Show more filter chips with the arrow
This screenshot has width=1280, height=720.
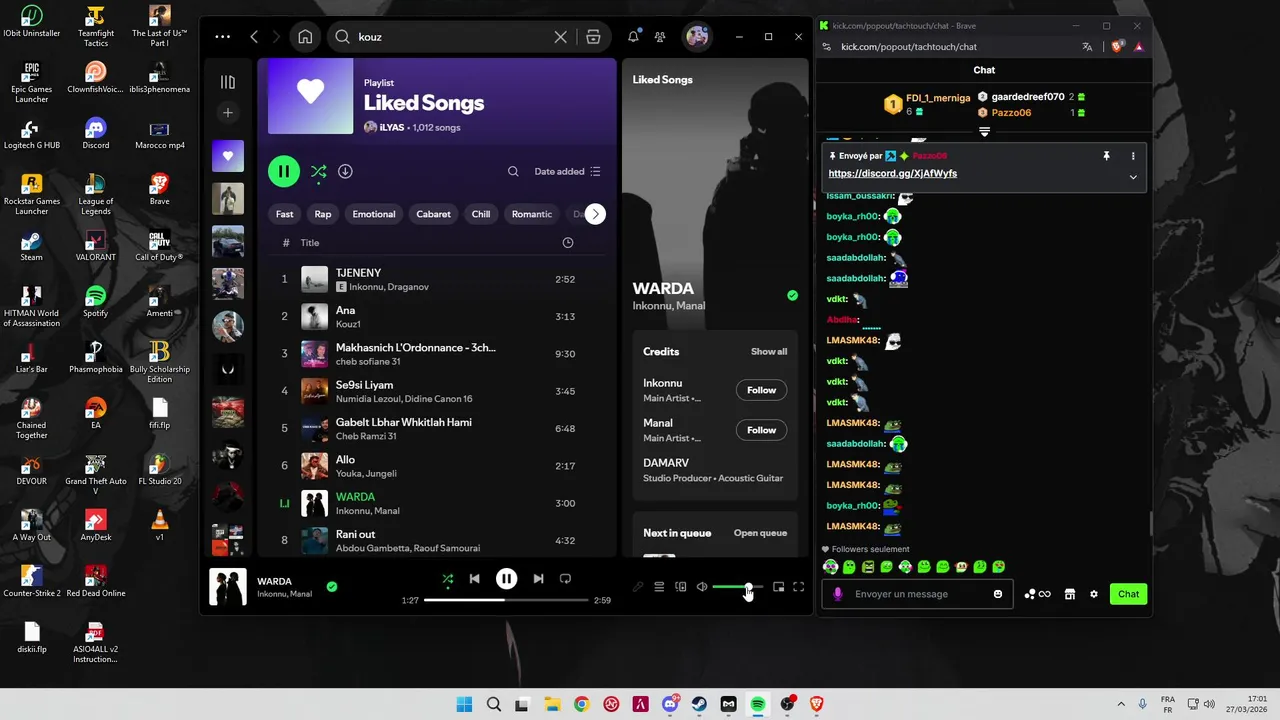tap(595, 214)
